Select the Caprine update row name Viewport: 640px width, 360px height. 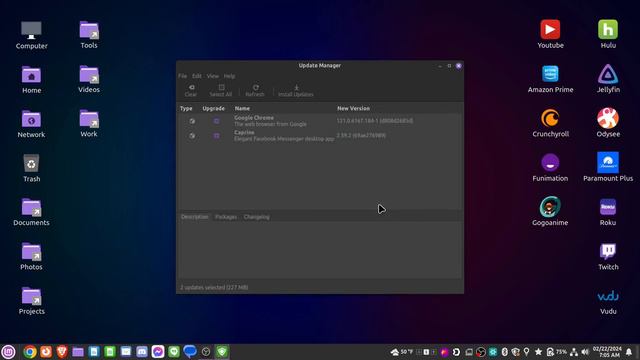tap(244, 132)
